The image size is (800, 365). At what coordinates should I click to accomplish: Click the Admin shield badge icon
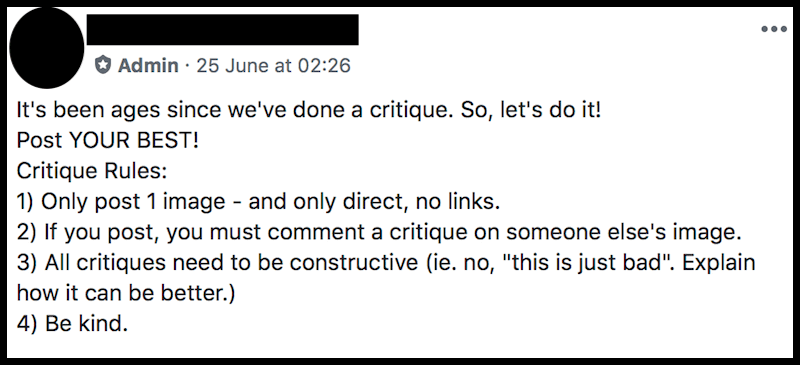[x=103, y=65]
